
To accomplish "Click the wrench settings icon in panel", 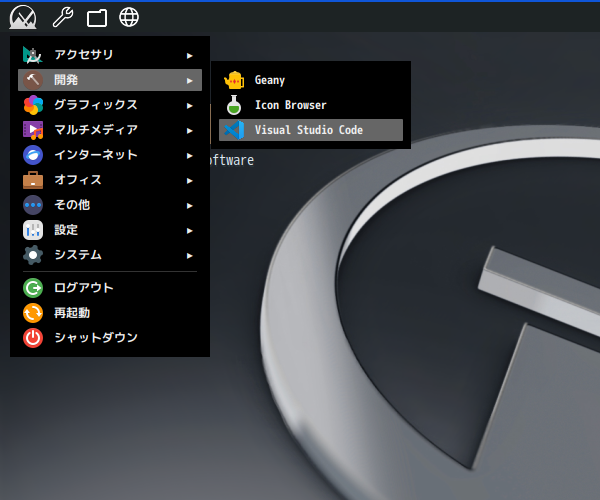I will 62,17.
